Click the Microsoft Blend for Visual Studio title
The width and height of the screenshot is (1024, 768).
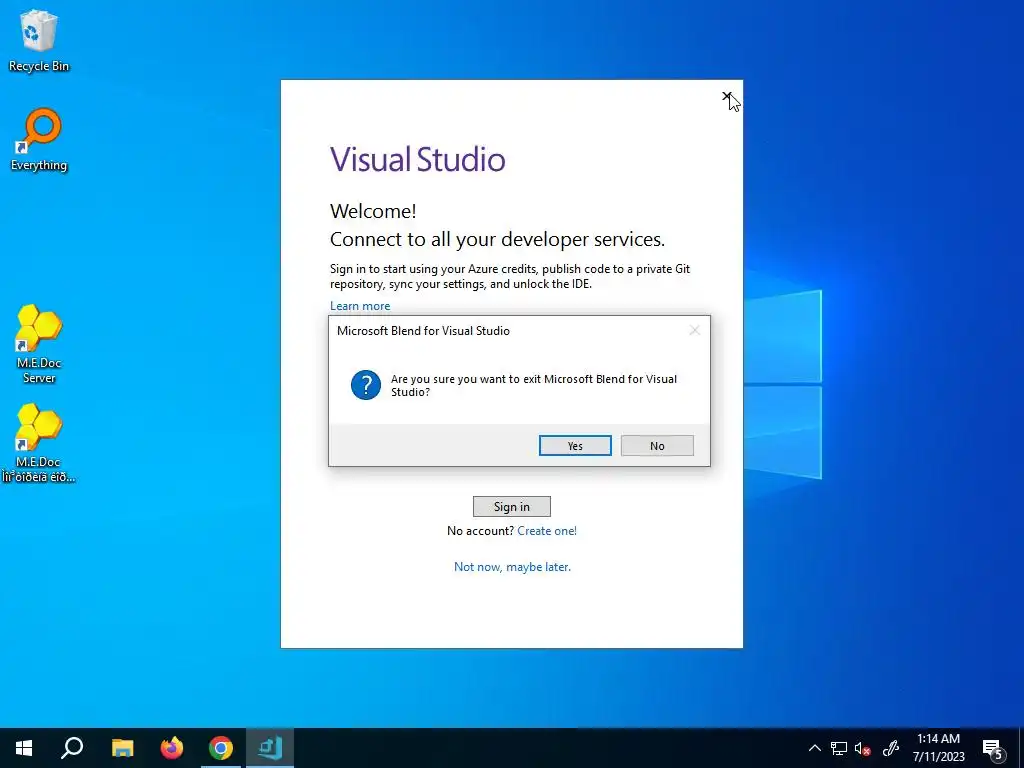point(423,330)
